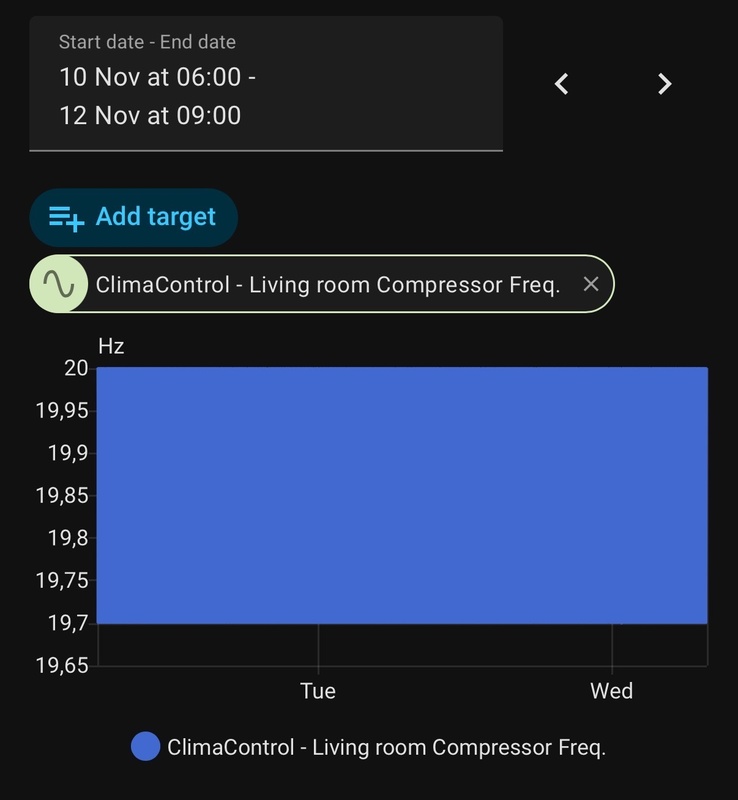Click the blue legend circle below the chart
Viewport: 738px width, 800px height.
pos(147,745)
